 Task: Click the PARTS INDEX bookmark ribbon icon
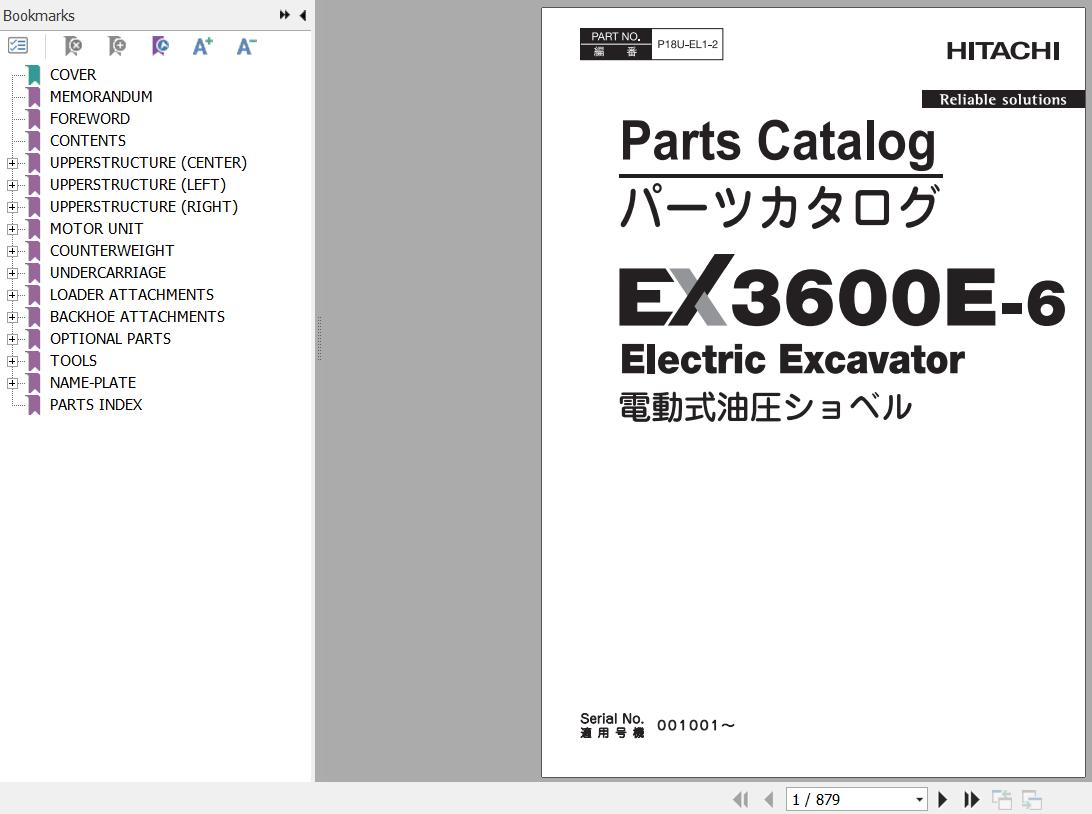pos(33,405)
